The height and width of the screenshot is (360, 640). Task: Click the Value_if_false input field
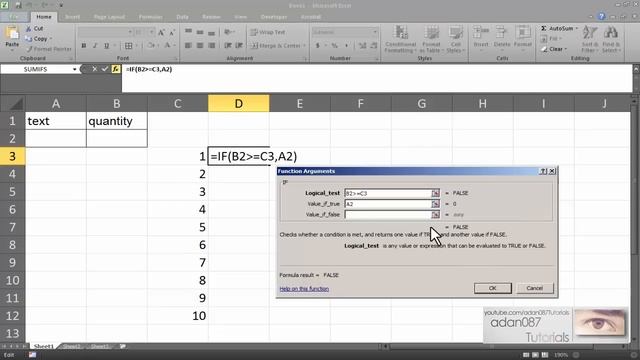pos(388,215)
